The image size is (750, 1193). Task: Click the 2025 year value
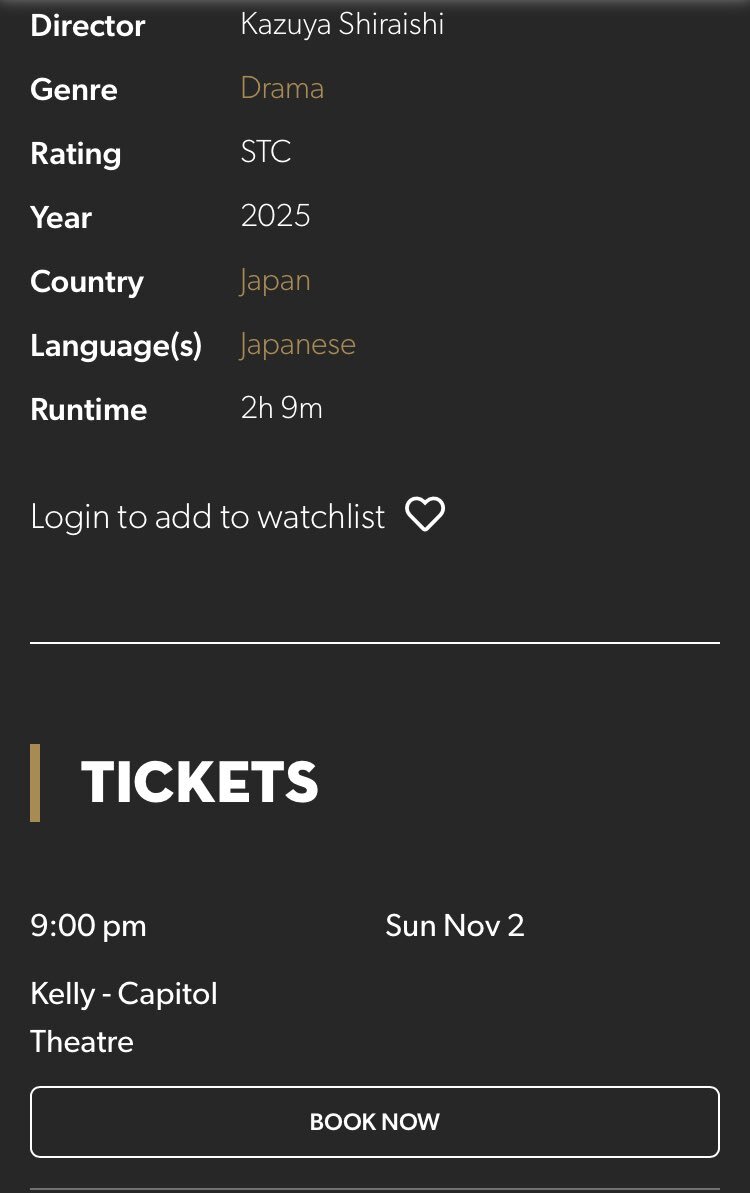click(x=275, y=216)
